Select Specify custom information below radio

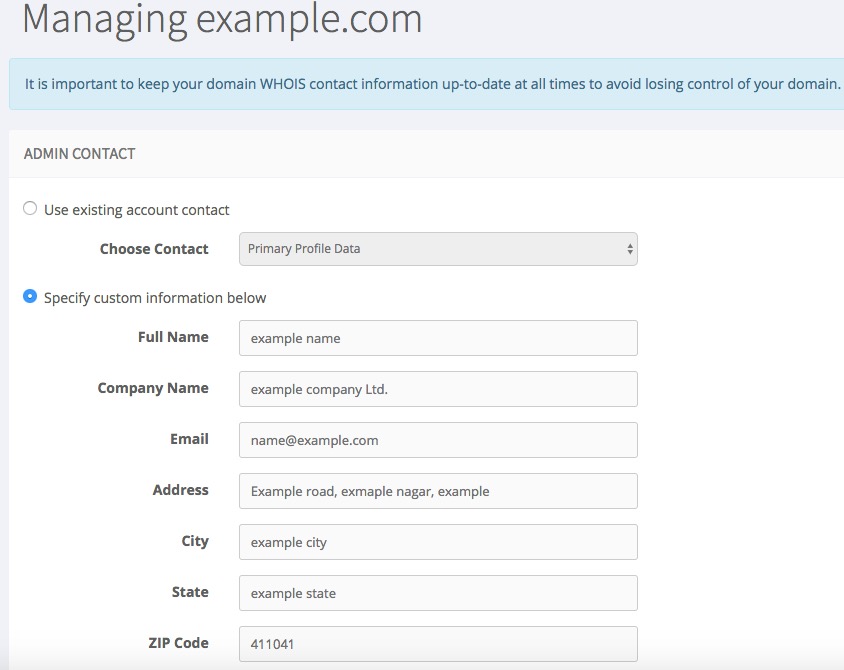click(30, 296)
